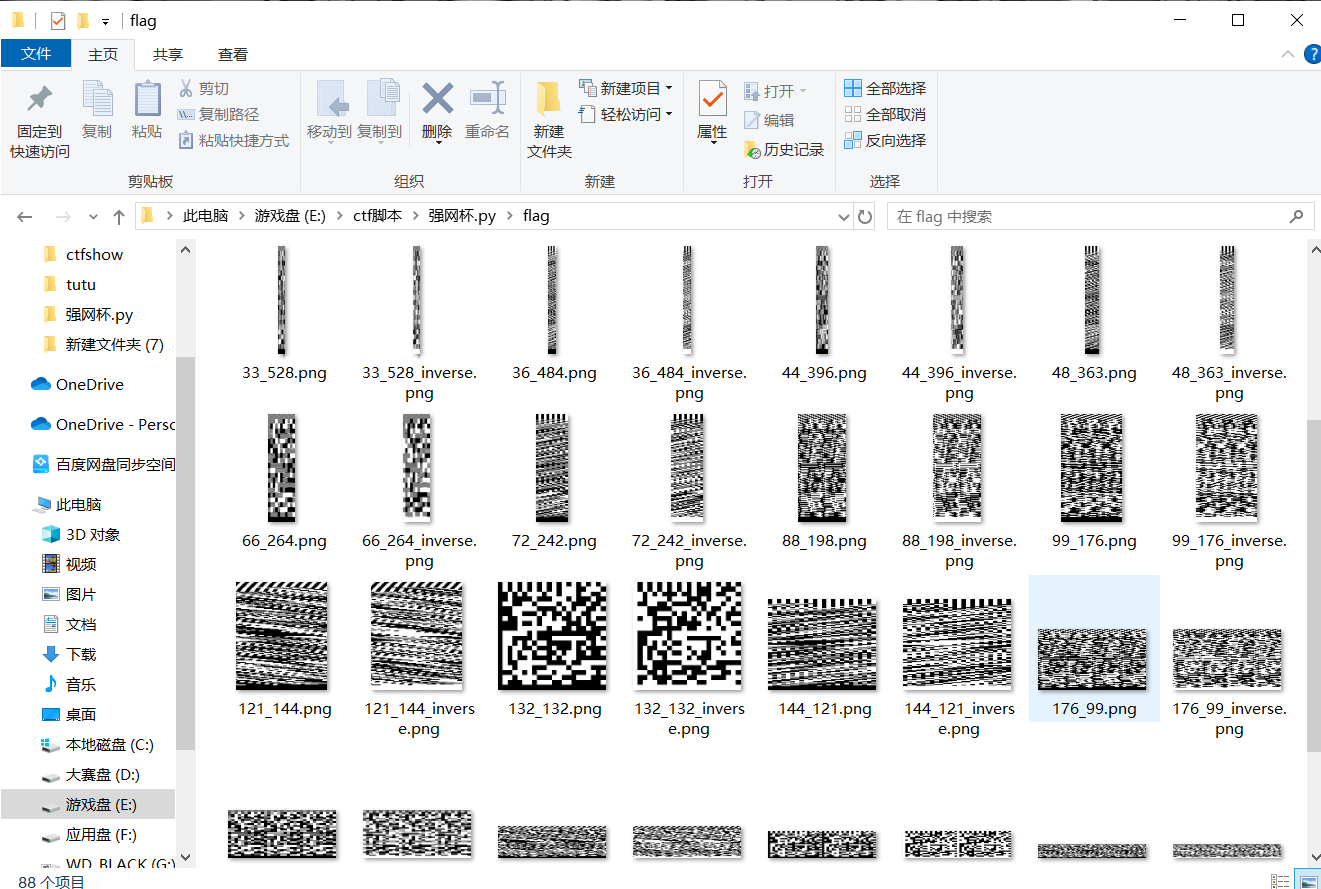Click the 粘贴快捷方式 button
Viewport: 1321px width, 889px height.
point(233,140)
